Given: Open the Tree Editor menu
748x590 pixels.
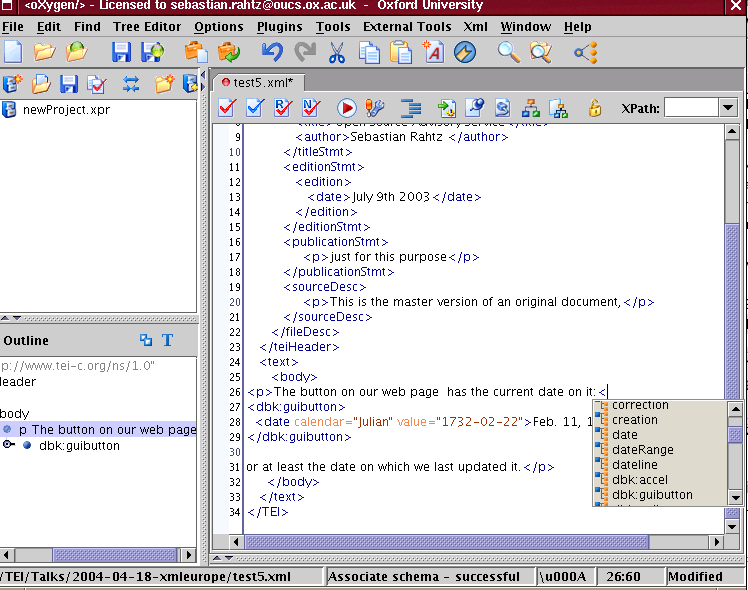Looking at the screenshot, I should point(147,27).
